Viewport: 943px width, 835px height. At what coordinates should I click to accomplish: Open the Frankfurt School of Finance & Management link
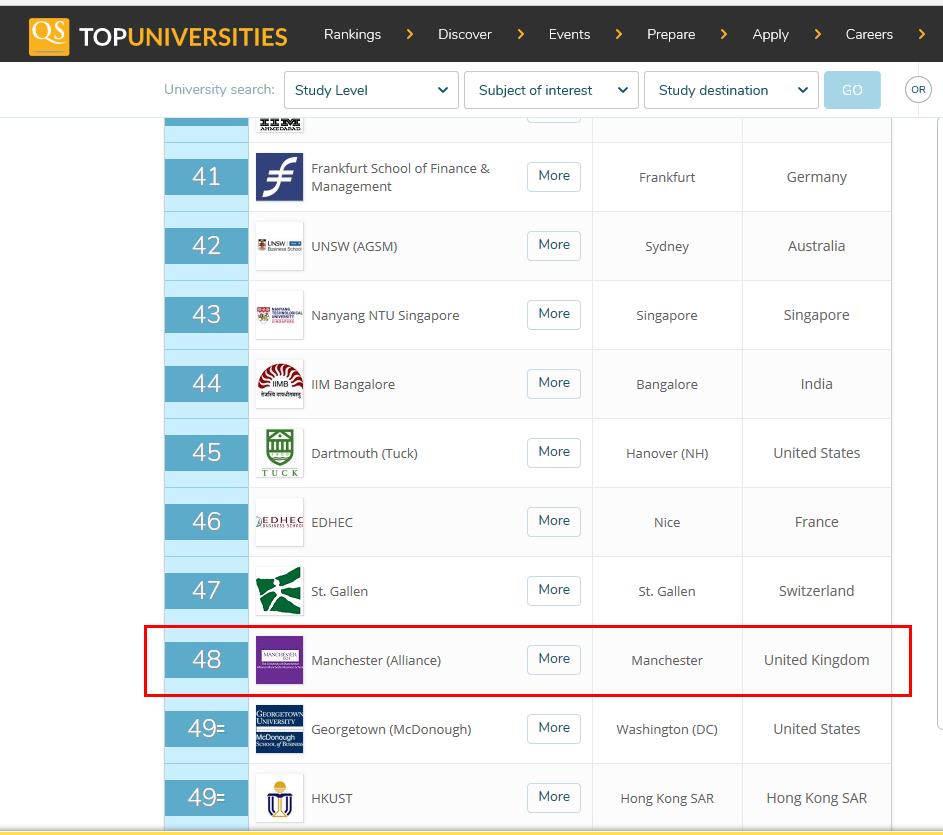coord(400,177)
